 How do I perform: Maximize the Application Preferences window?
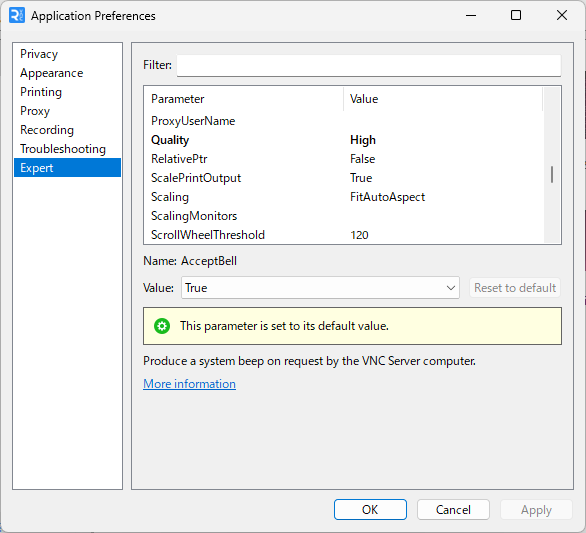pyautogui.click(x=516, y=16)
